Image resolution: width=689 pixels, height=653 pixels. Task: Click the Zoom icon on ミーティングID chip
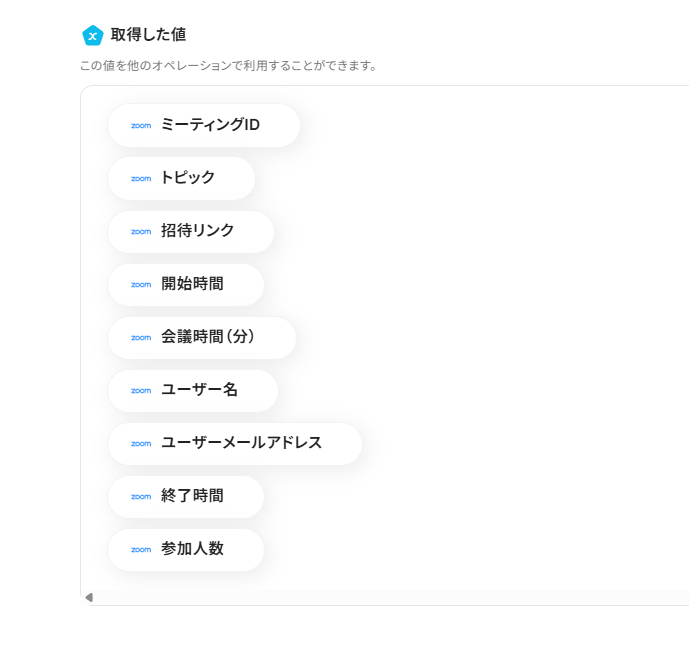[x=141, y=126]
